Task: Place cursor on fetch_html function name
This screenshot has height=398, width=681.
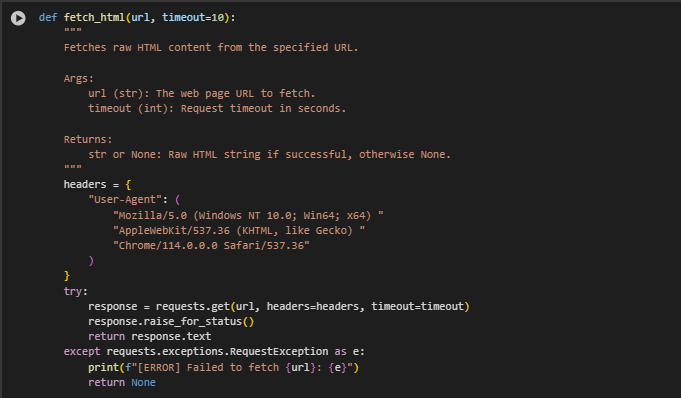Action: pyautogui.click(x=94, y=17)
